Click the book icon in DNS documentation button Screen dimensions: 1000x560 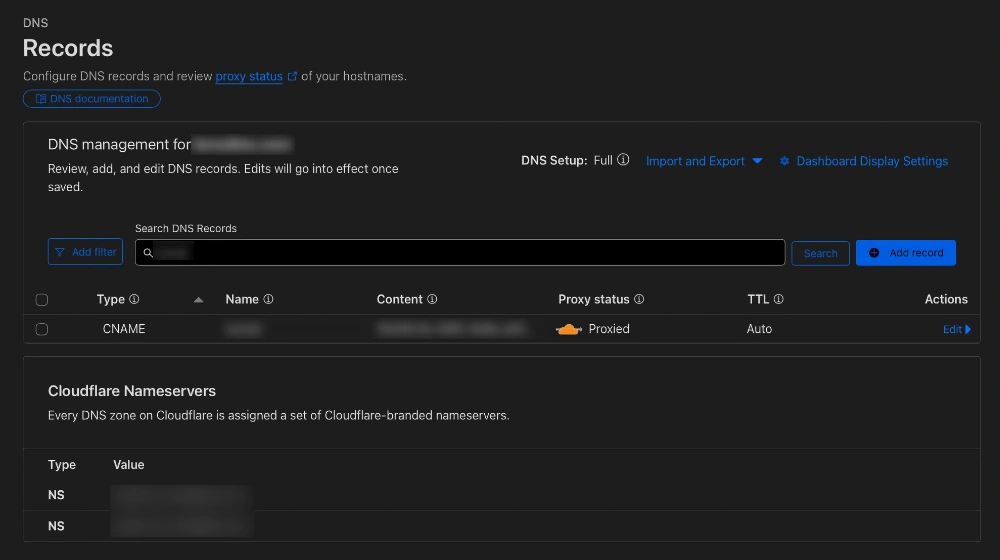[x=41, y=99]
